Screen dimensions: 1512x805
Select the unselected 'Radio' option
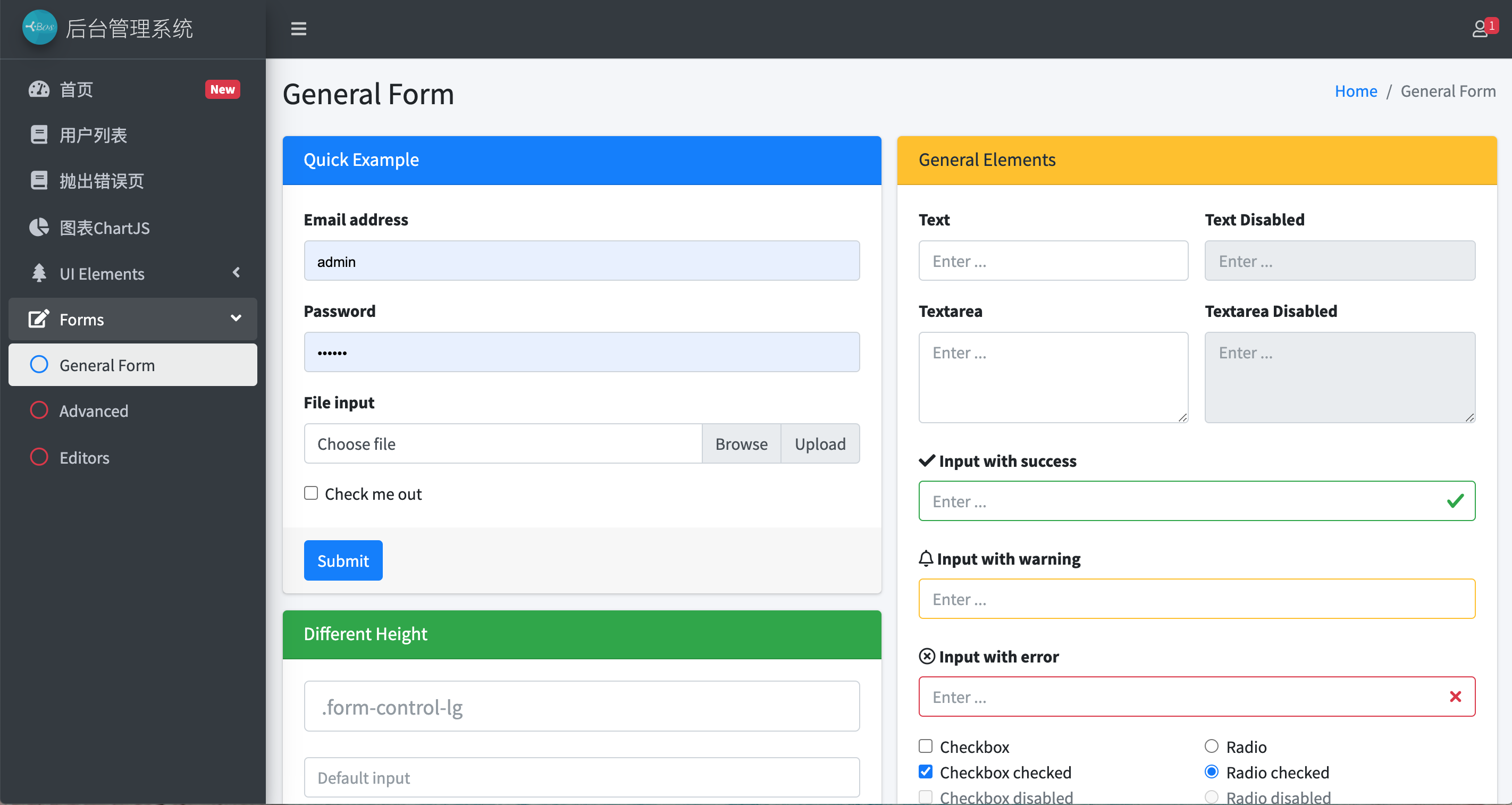(1212, 747)
